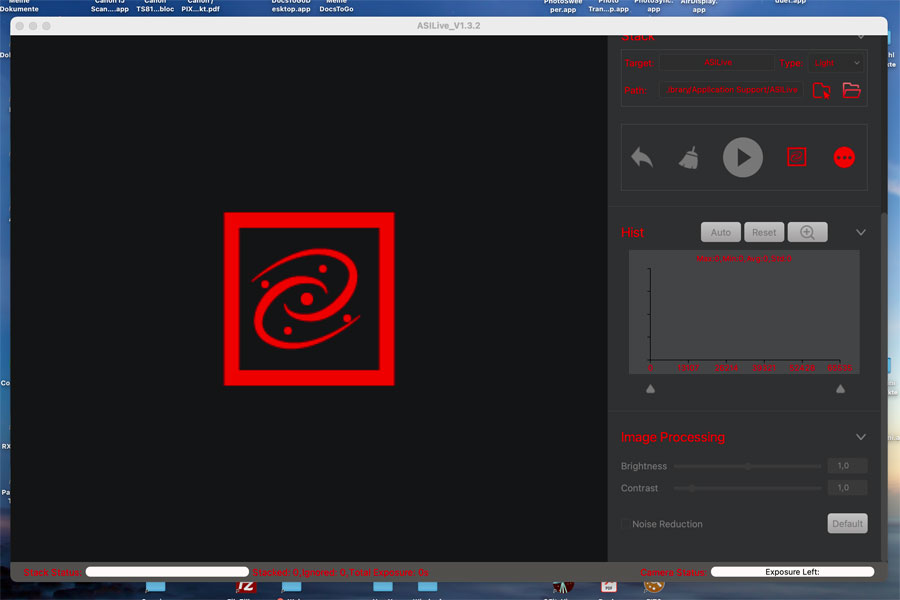900x600 pixels.
Task: Click the Camera Status label
Action: [673, 572]
